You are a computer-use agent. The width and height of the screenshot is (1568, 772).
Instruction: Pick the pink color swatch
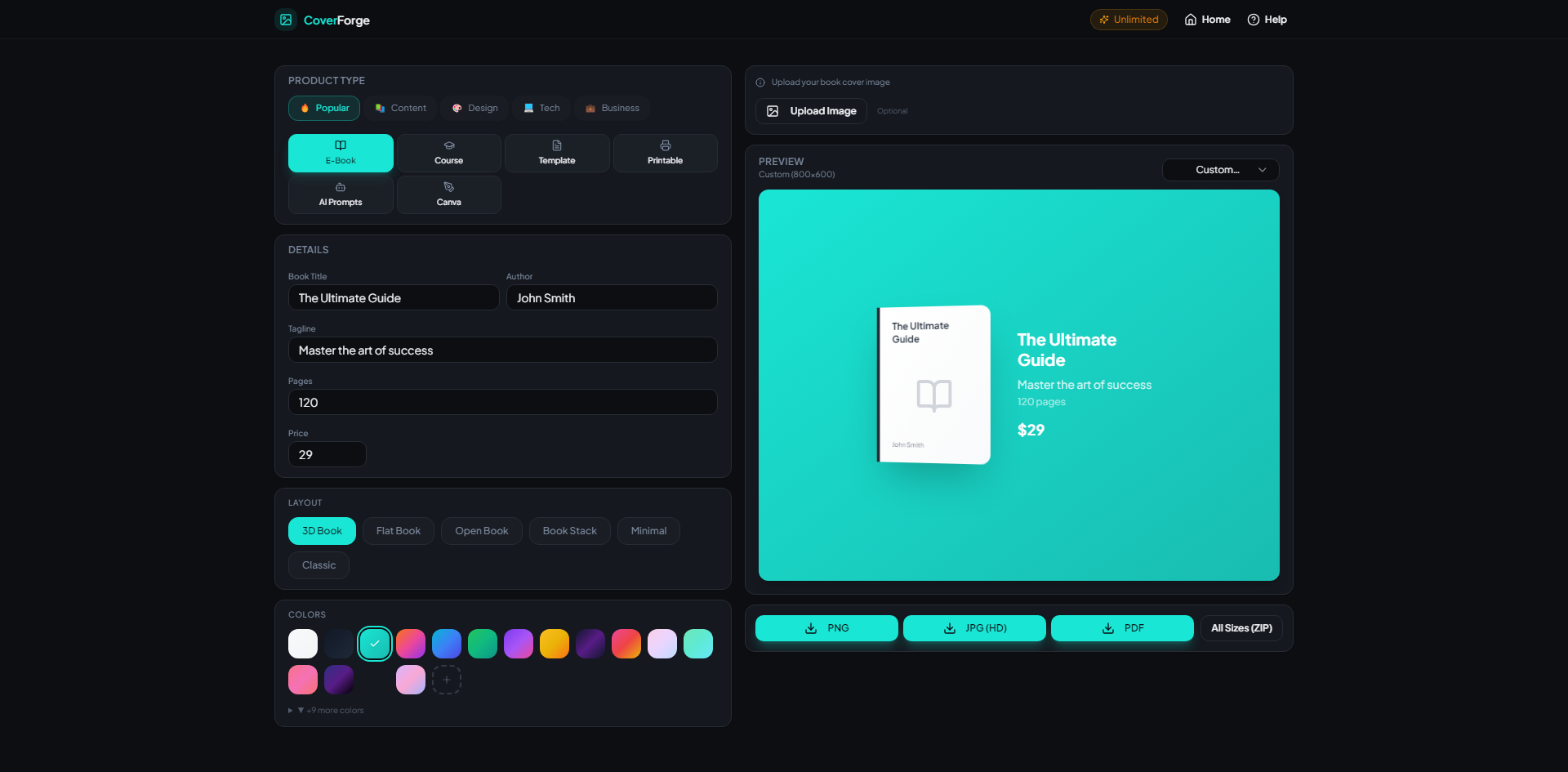303,679
